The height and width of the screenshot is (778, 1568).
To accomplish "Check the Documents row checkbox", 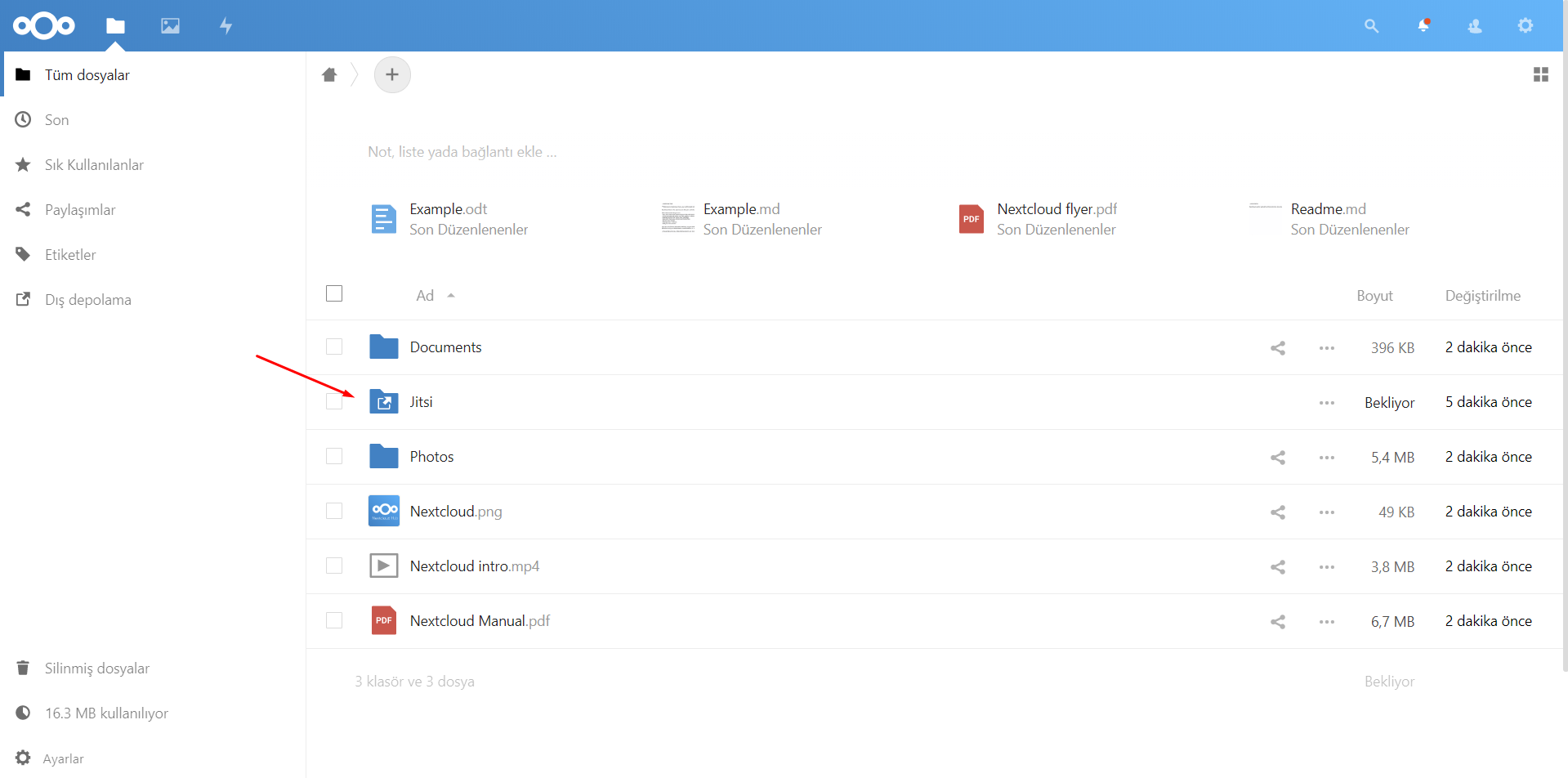I will (x=334, y=347).
